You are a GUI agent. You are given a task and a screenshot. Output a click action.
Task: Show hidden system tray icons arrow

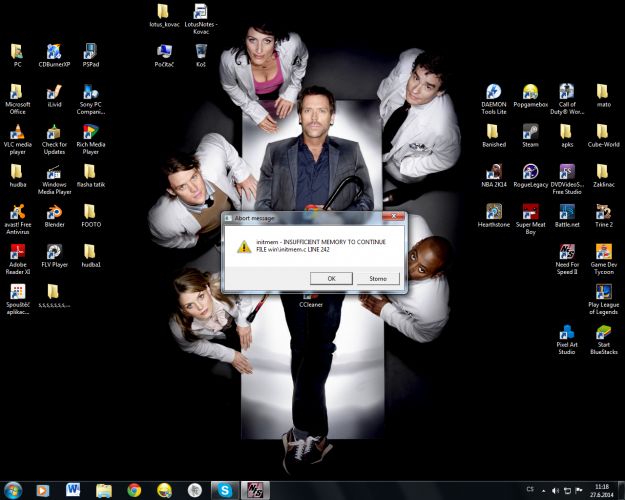click(543, 491)
